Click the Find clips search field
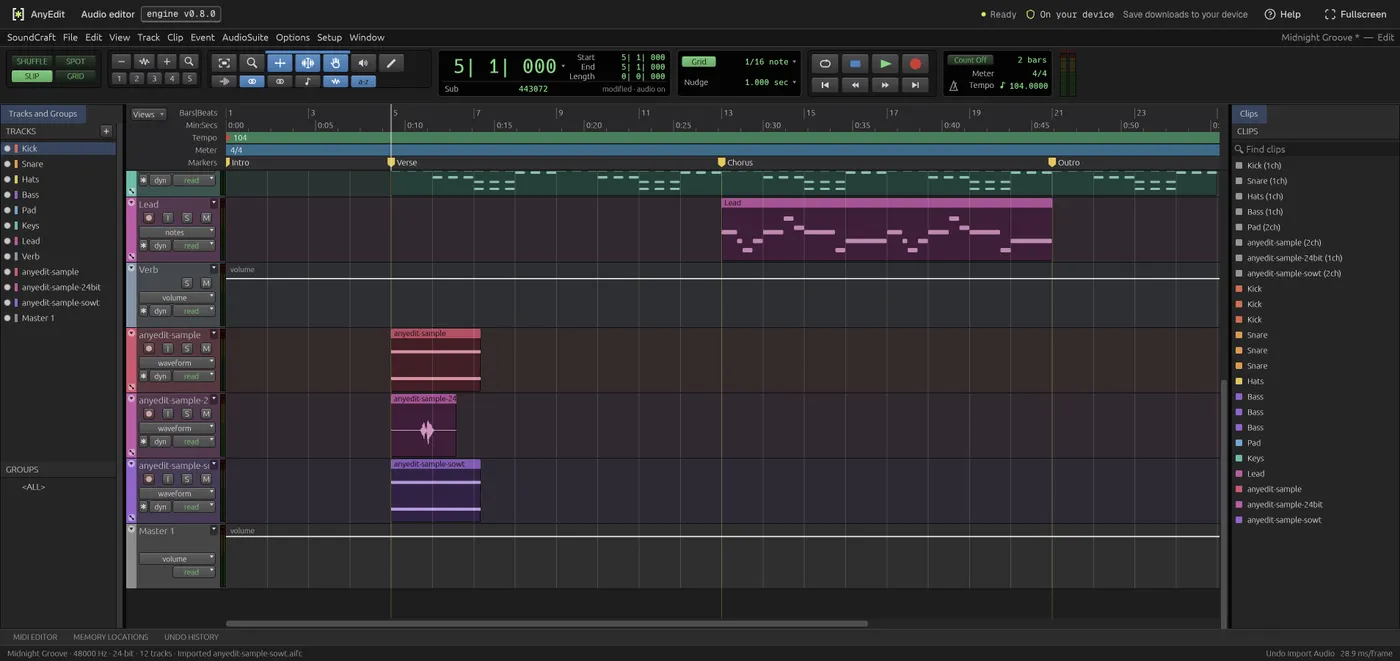Screen dimensions: 1400x661 click(x=1315, y=149)
